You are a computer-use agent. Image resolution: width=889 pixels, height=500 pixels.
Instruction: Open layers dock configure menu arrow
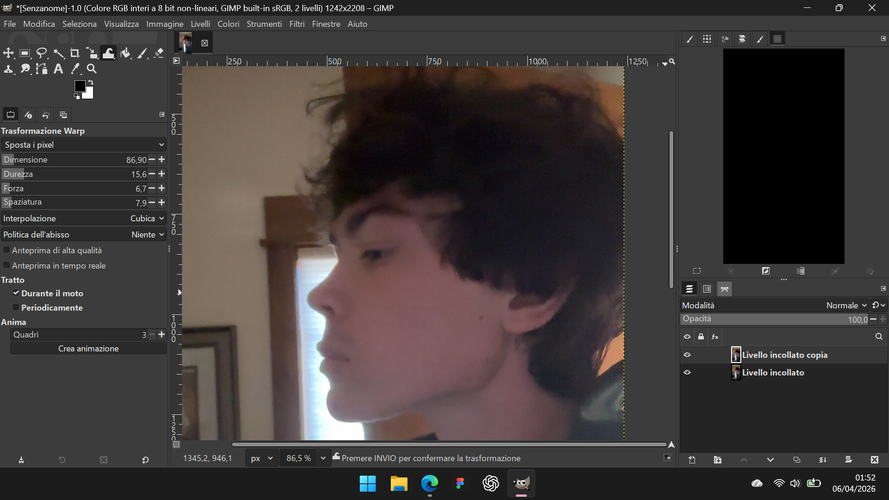(x=883, y=289)
